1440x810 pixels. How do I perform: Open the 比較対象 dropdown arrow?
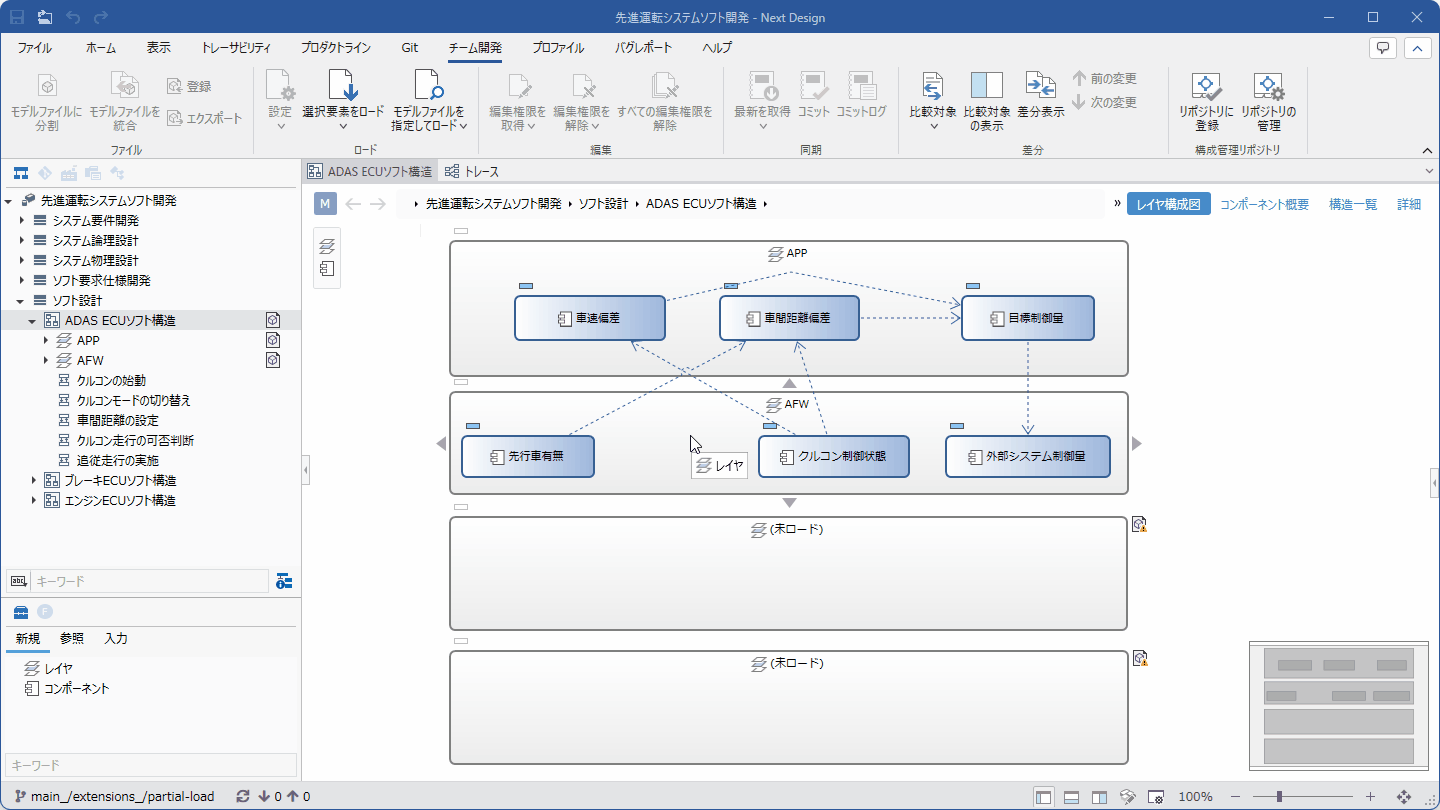[933, 126]
